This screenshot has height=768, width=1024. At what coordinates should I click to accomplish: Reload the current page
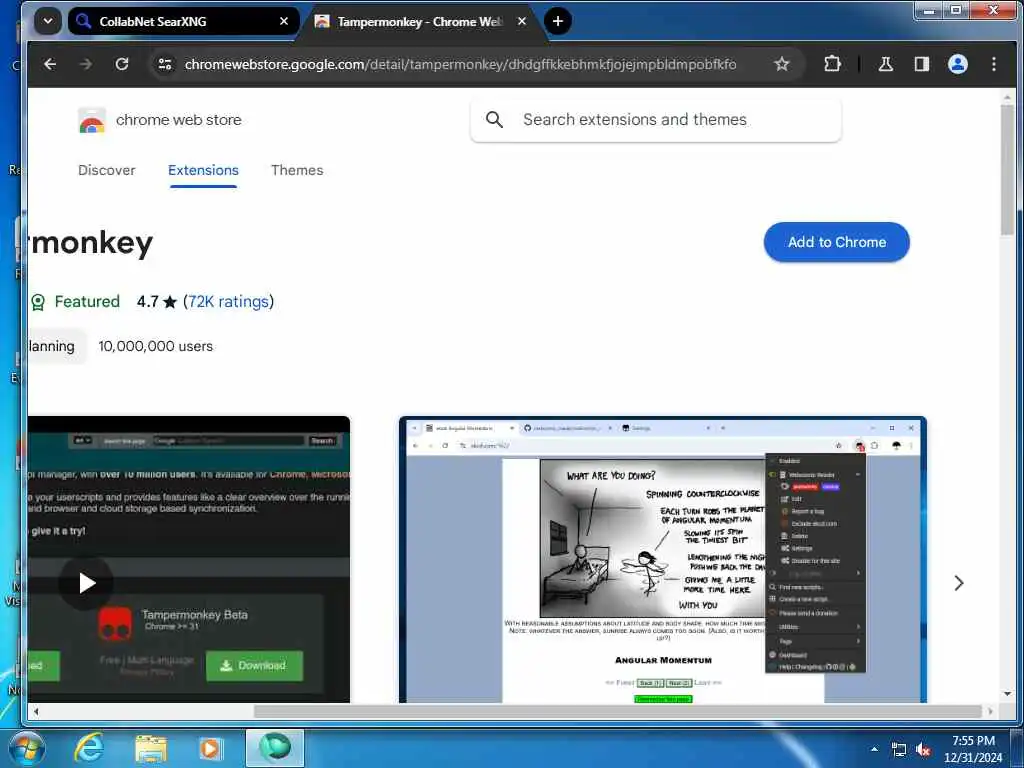[x=121, y=64]
